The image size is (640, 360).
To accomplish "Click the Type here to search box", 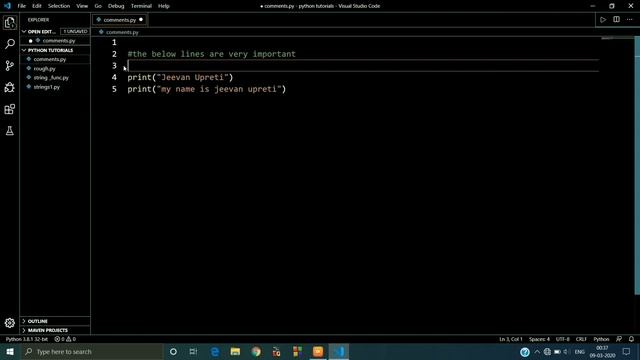I will point(91,351).
